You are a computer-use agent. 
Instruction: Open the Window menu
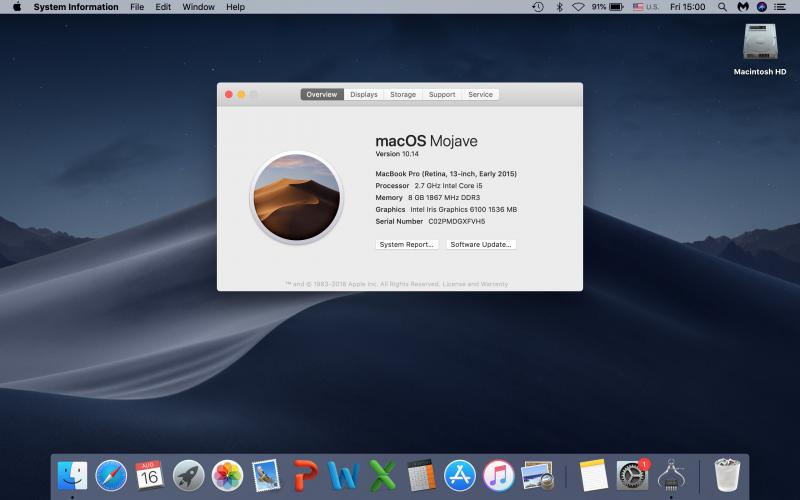click(x=198, y=7)
